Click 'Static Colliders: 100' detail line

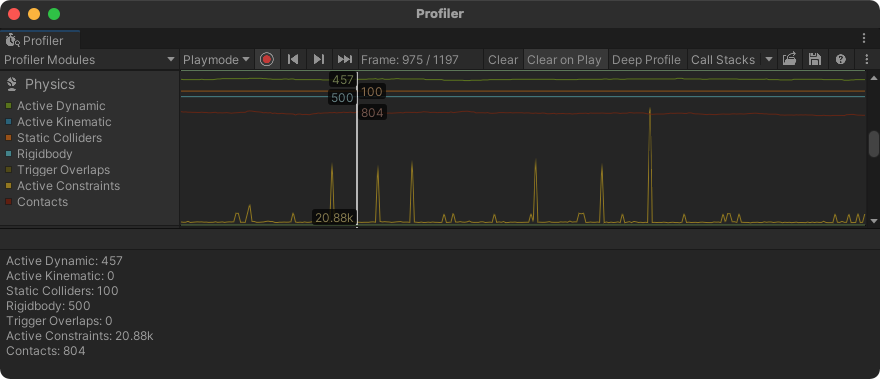(x=62, y=291)
